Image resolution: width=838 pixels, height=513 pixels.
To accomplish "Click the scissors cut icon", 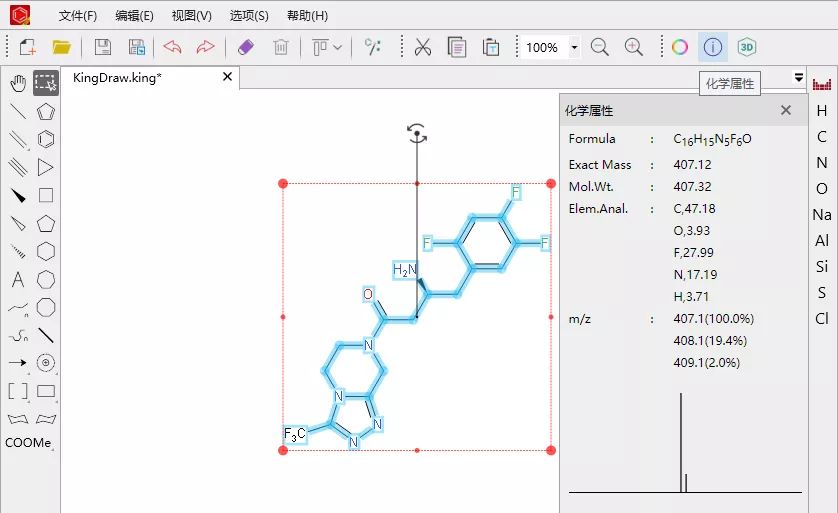I will tap(422, 47).
